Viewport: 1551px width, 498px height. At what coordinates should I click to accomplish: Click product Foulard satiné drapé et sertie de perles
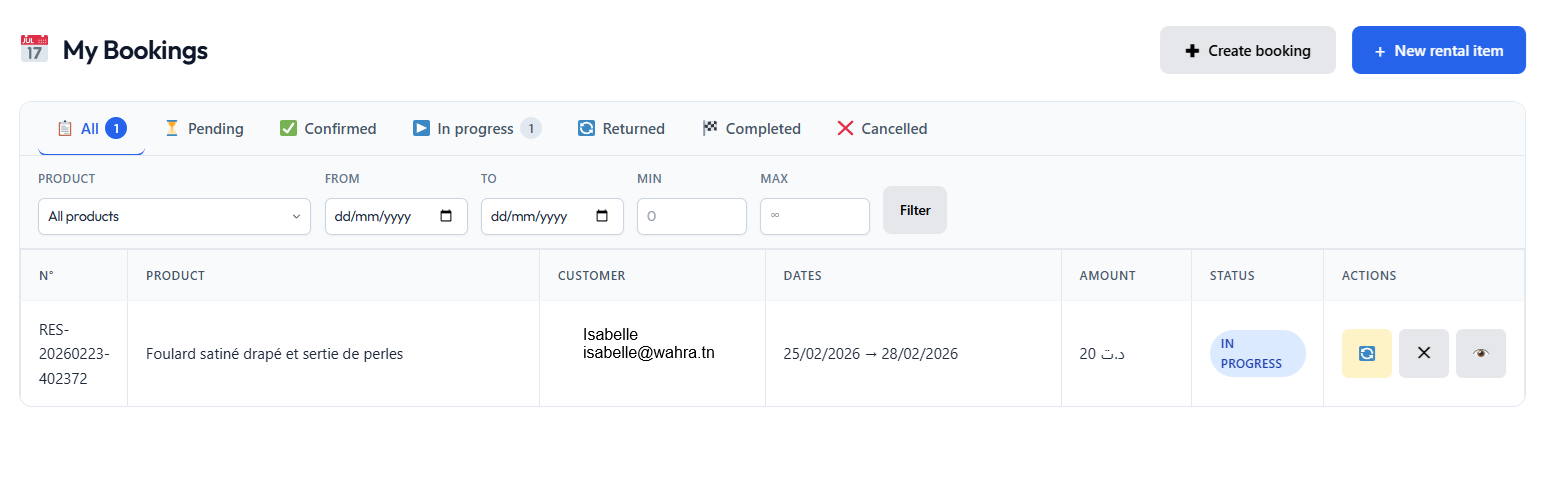(274, 353)
